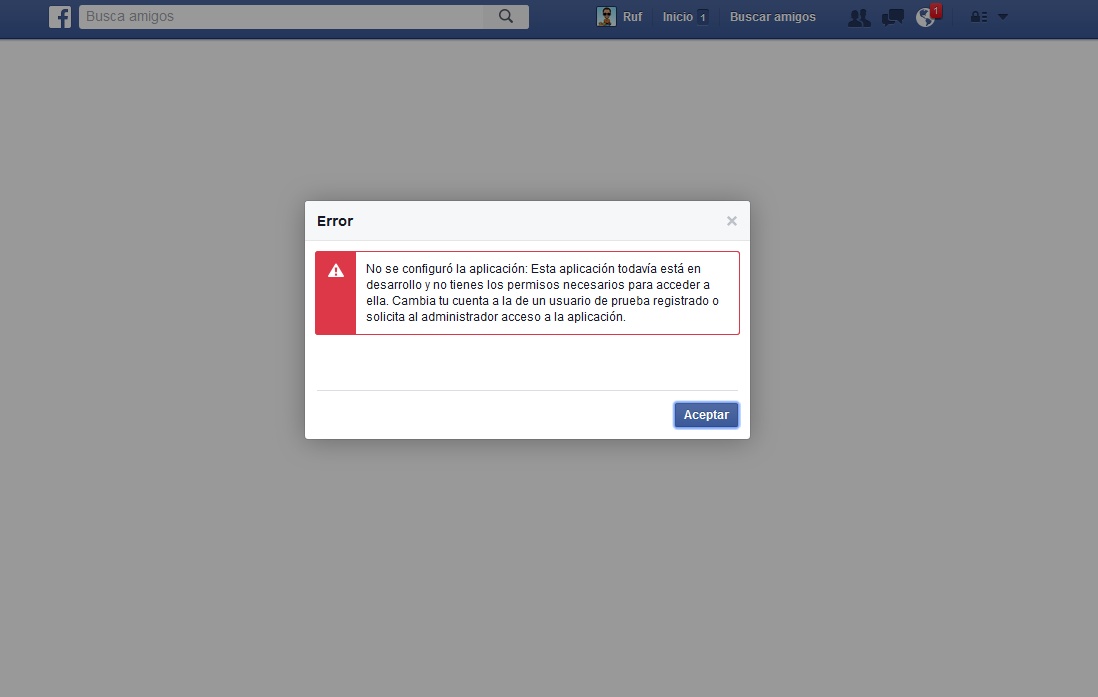
Task: Click the counter badge beside Inicio
Action: [703, 18]
